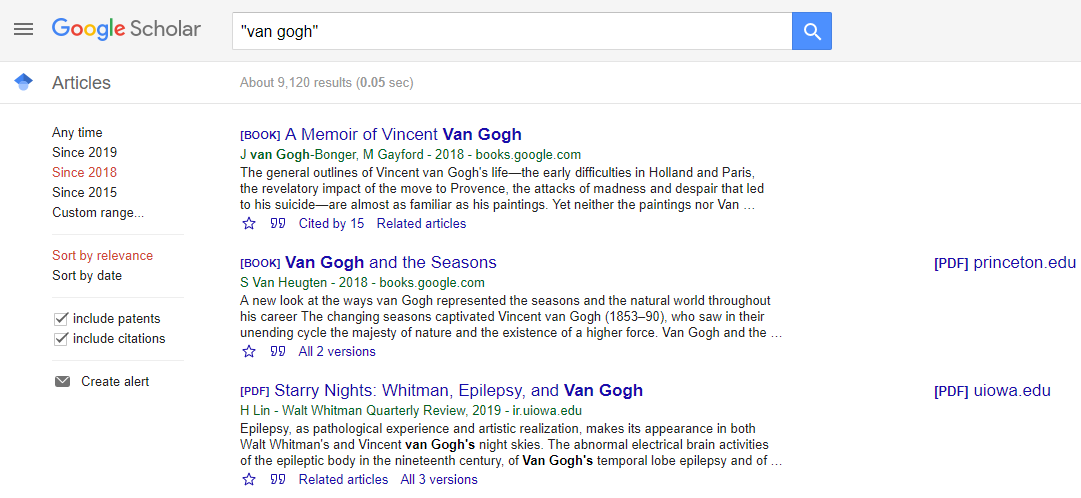Select the Any time filter

click(x=77, y=132)
